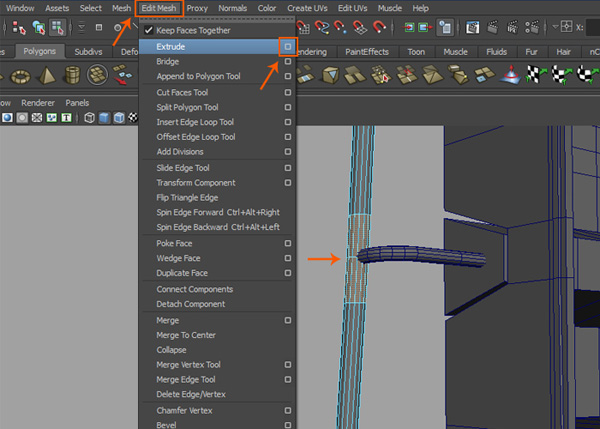Image resolution: width=600 pixels, height=429 pixels.
Task: Choose Duplicate Face from the menu
Action: [182, 274]
